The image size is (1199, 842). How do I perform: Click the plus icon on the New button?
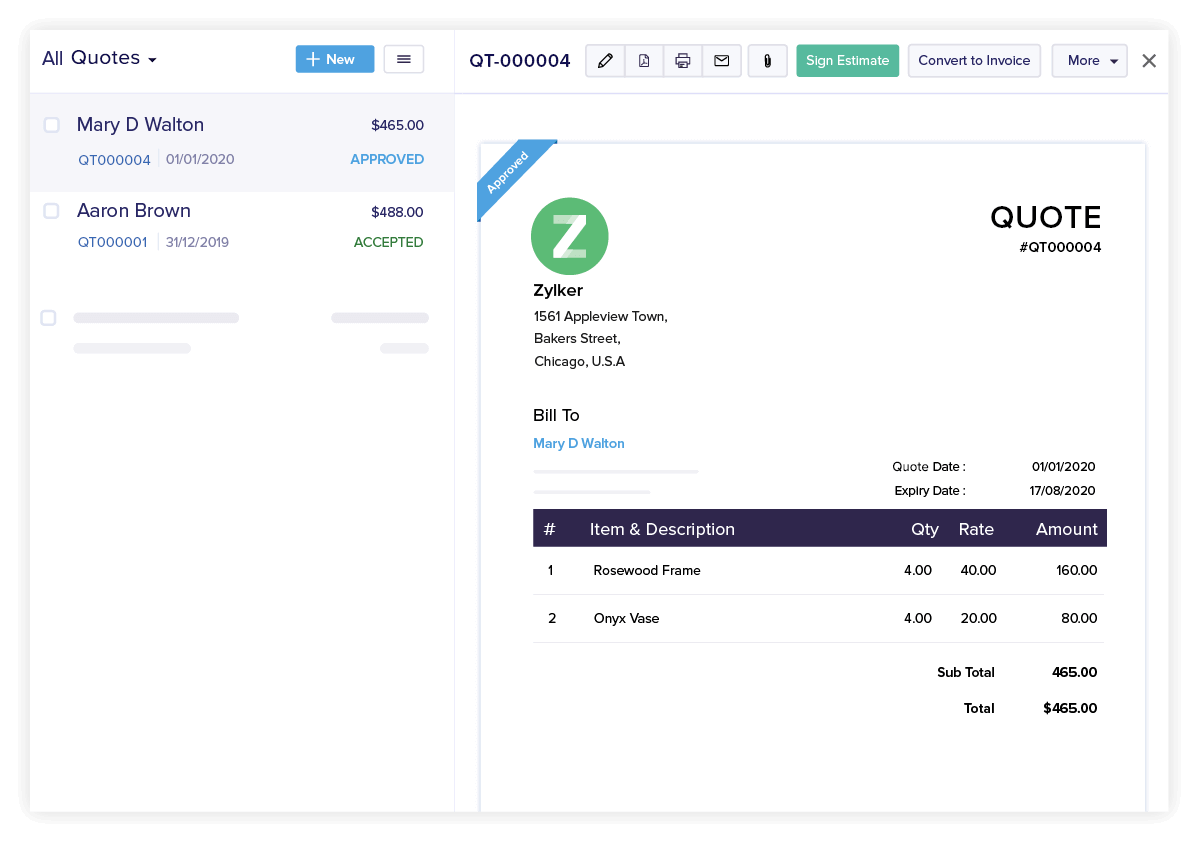tap(315, 59)
